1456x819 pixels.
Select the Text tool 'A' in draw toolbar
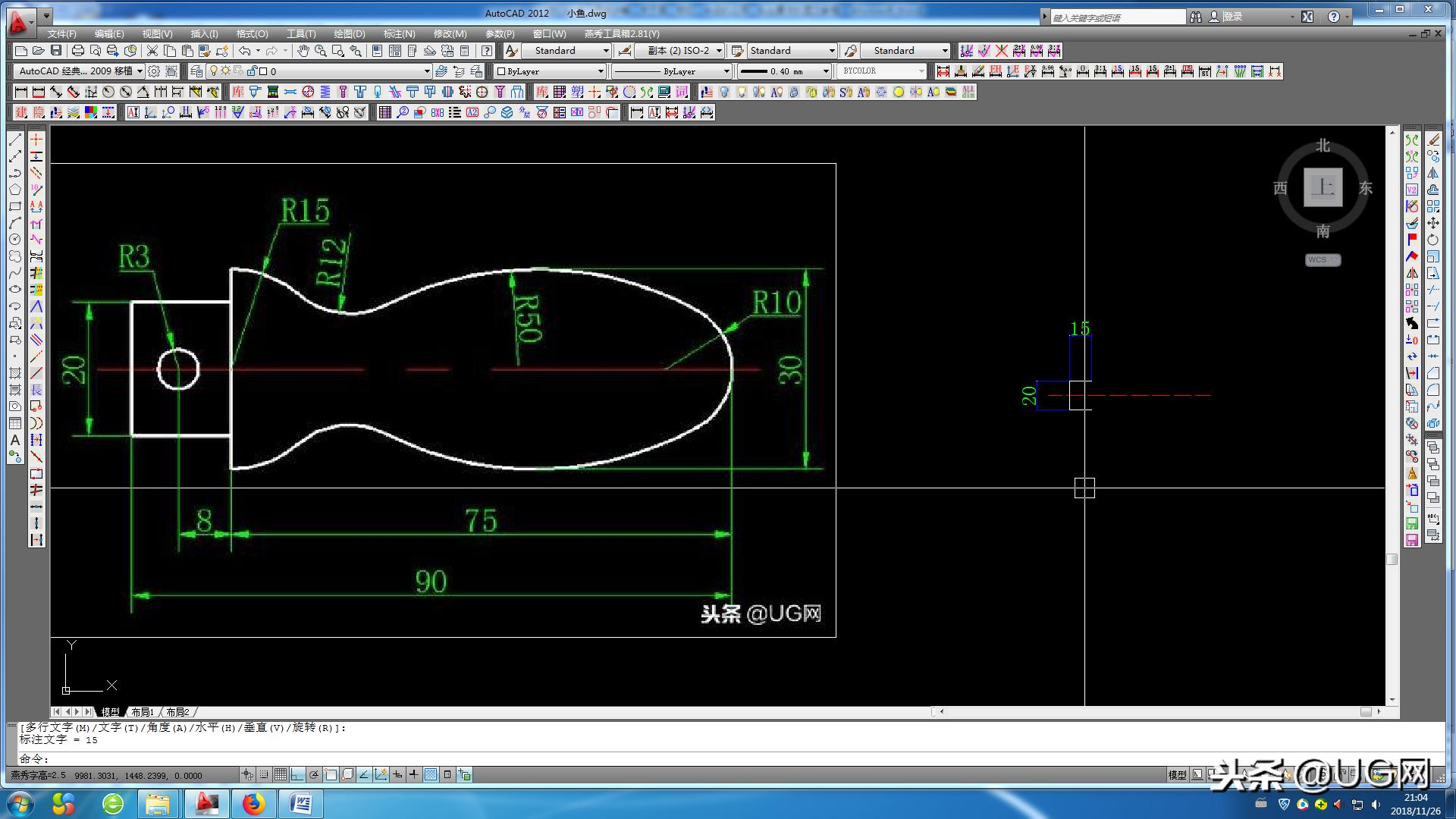tap(14, 441)
